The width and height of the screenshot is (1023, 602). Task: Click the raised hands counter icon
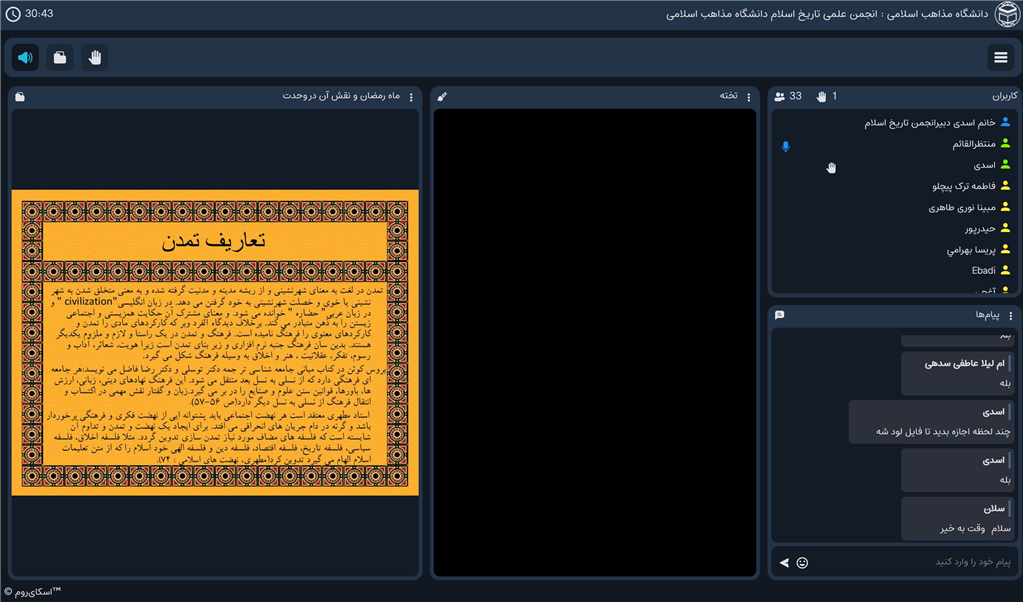[x=821, y=97]
